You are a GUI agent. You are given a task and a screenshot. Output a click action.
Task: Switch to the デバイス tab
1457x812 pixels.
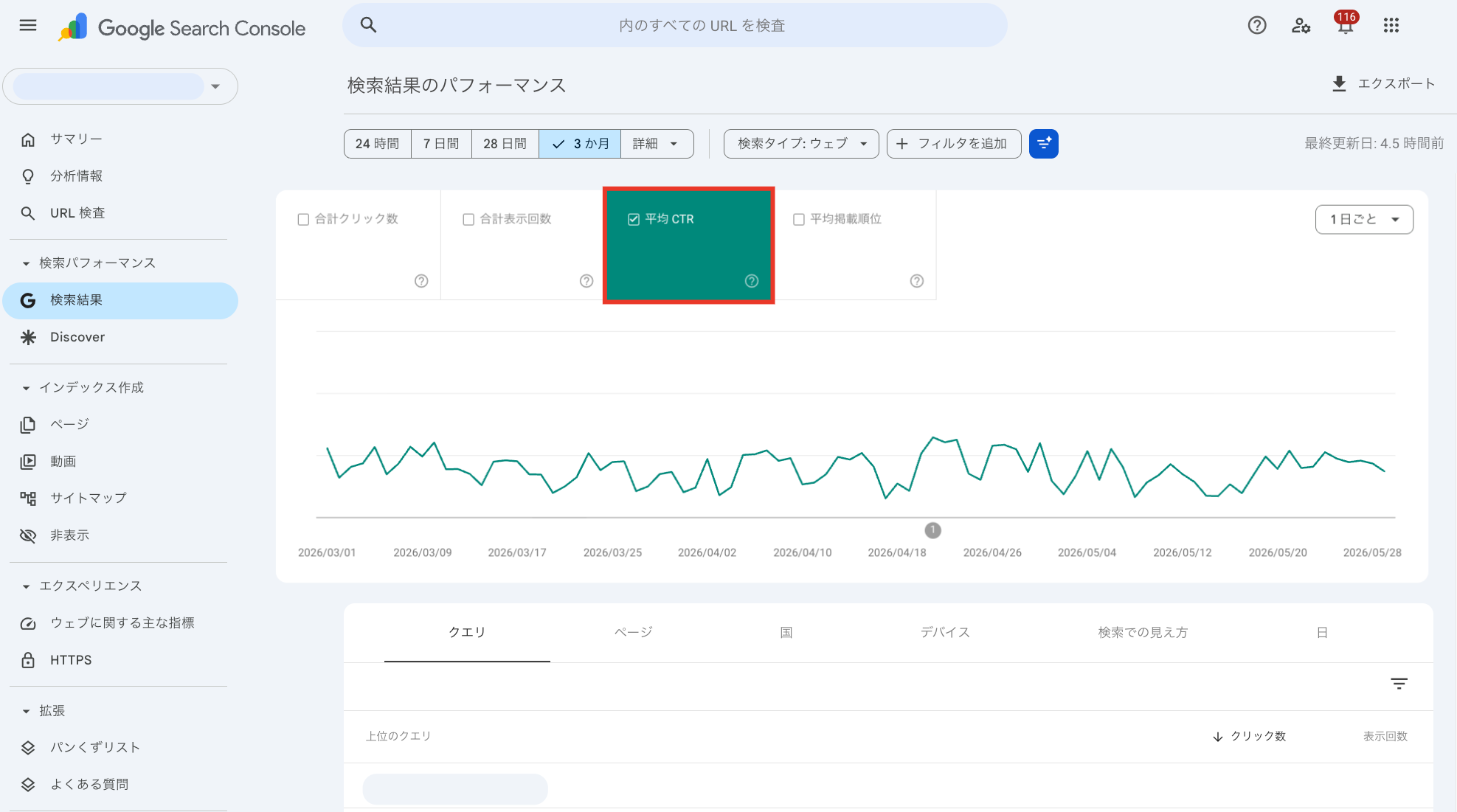[x=945, y=632]
